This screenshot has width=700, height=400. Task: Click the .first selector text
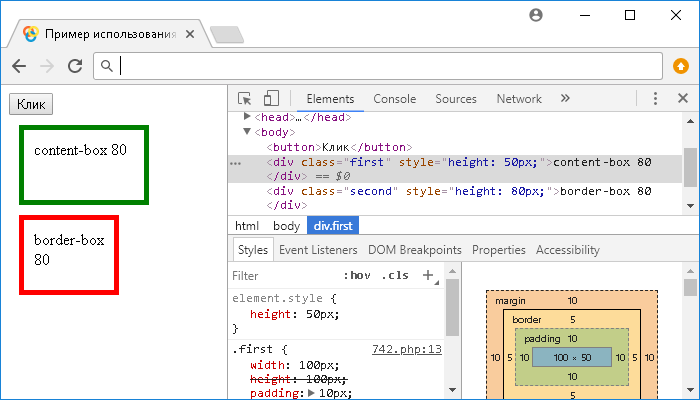[x=254, y=349]
